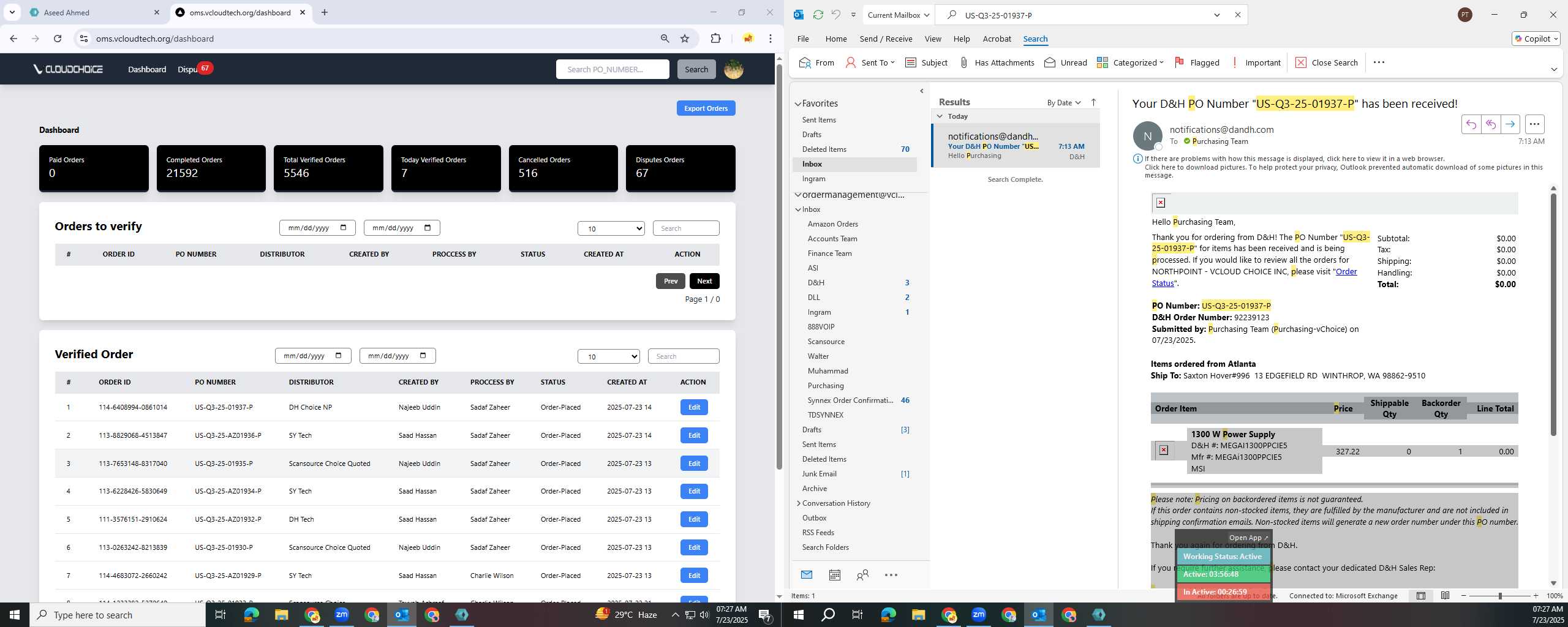The width and height of the screenshot is (1568, 627).
Task: Open Windows Start menu on left taskbar
Action: click(x=15, y=615)
